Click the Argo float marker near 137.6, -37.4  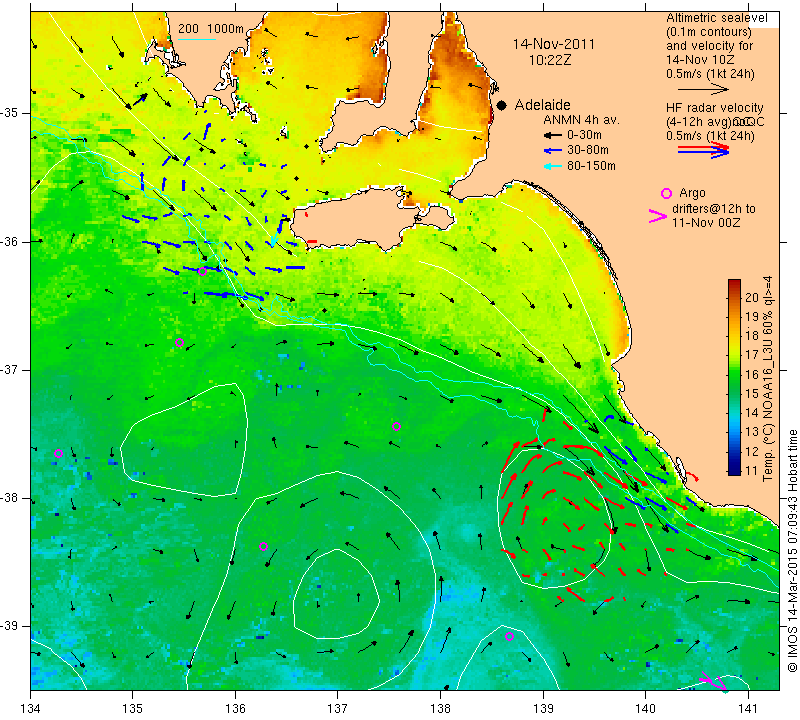pos(396,427)
